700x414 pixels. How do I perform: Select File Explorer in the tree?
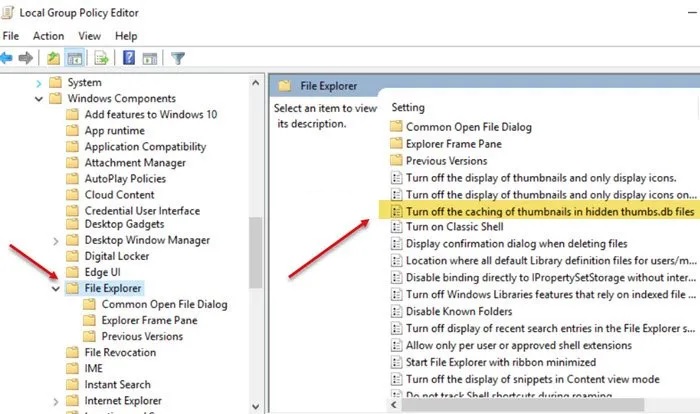click(x=113, y=288)
